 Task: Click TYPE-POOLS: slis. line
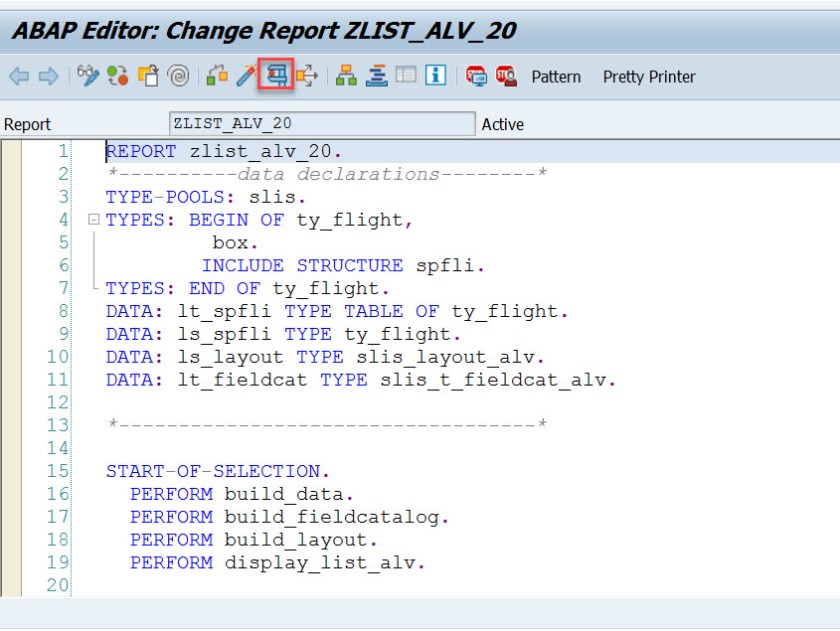coord(205,197)
